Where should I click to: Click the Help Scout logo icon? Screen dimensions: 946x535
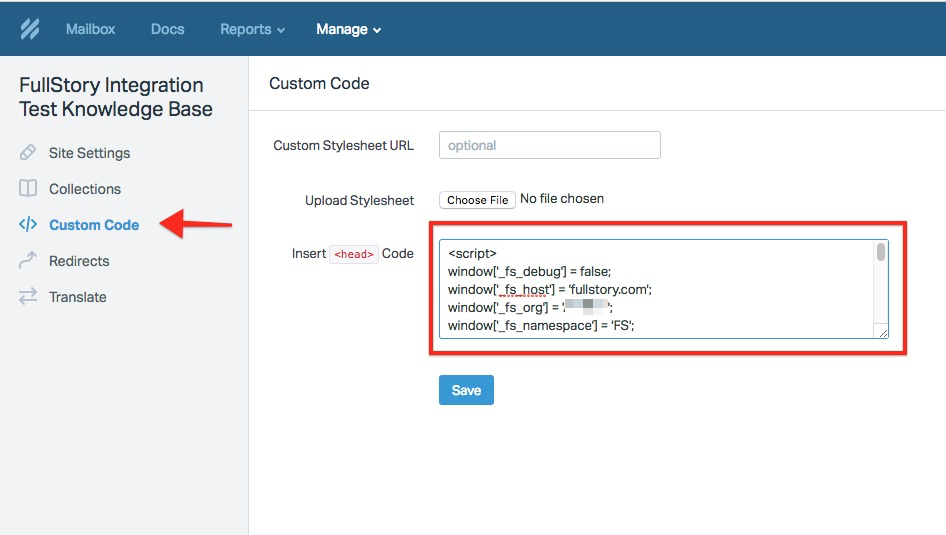(29, 29)
